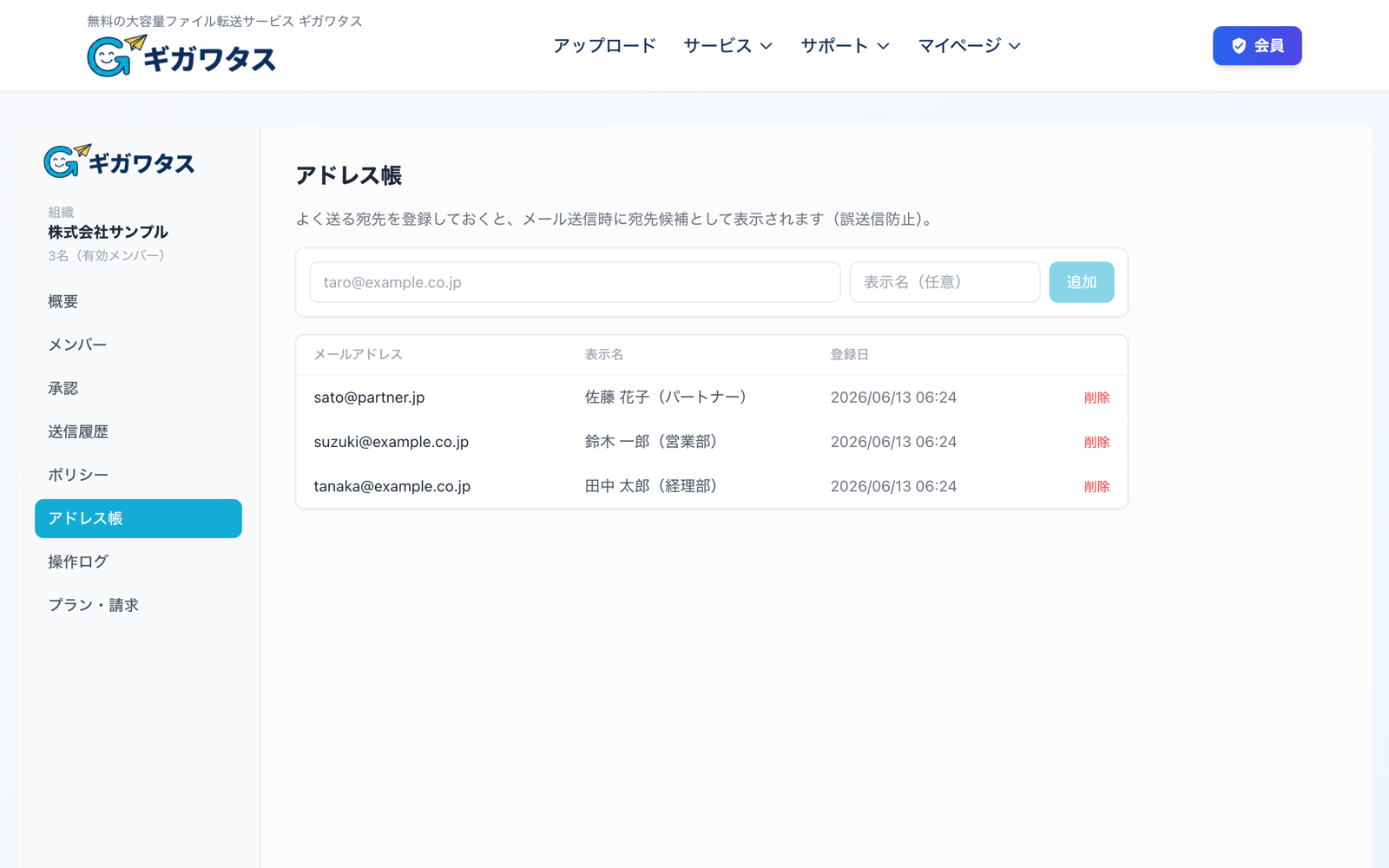Select the sato@partner.jp email cell
Screen dimensions: 1389x868
pyautogui.click(x=369, y=398)
